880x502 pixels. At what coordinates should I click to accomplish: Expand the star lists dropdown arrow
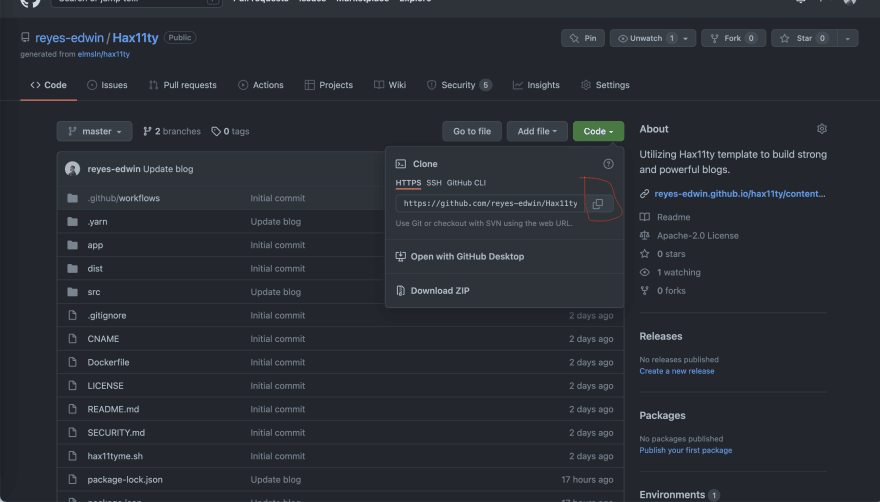click(847, 38)
